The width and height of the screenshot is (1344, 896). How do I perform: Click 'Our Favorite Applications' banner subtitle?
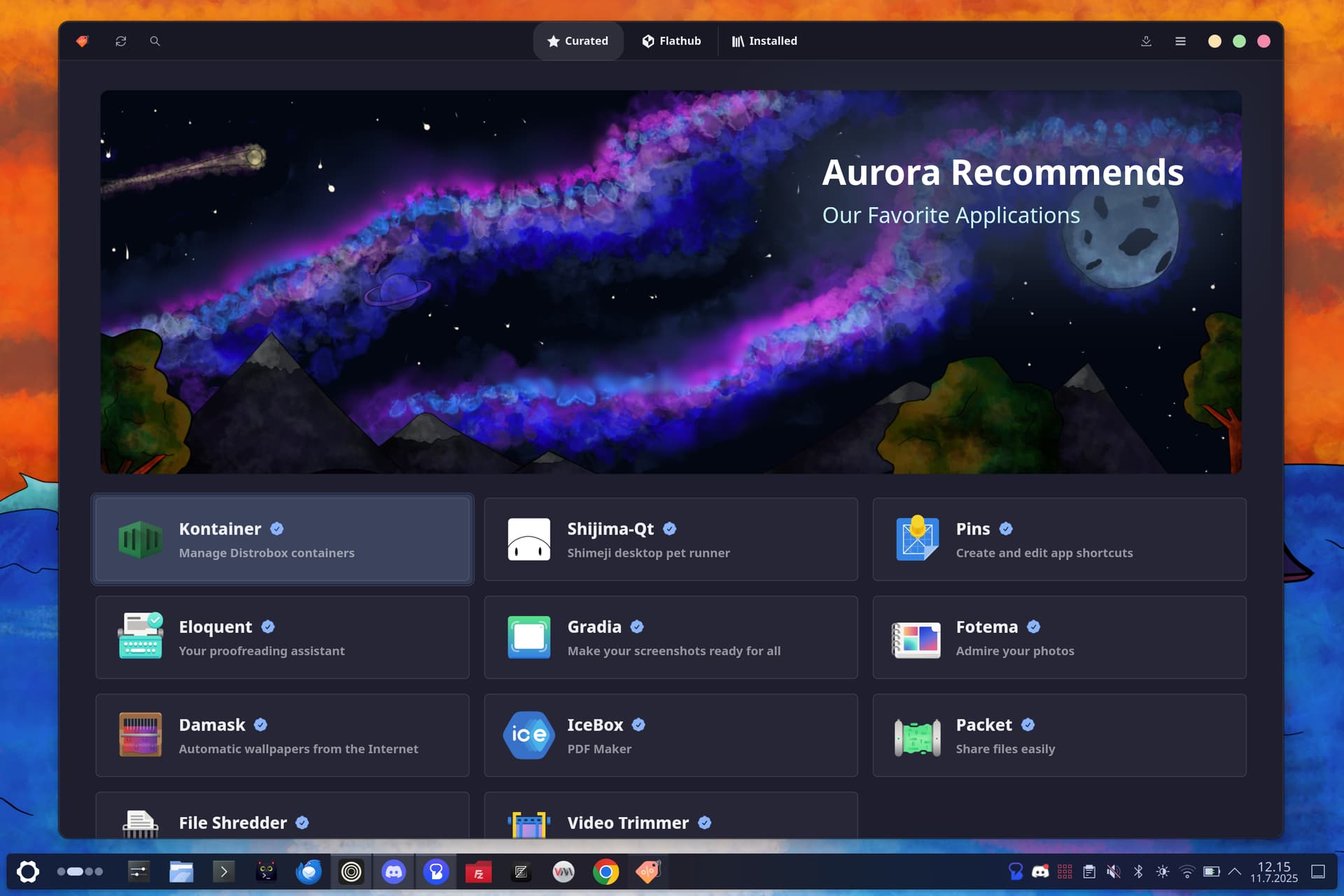951,216
